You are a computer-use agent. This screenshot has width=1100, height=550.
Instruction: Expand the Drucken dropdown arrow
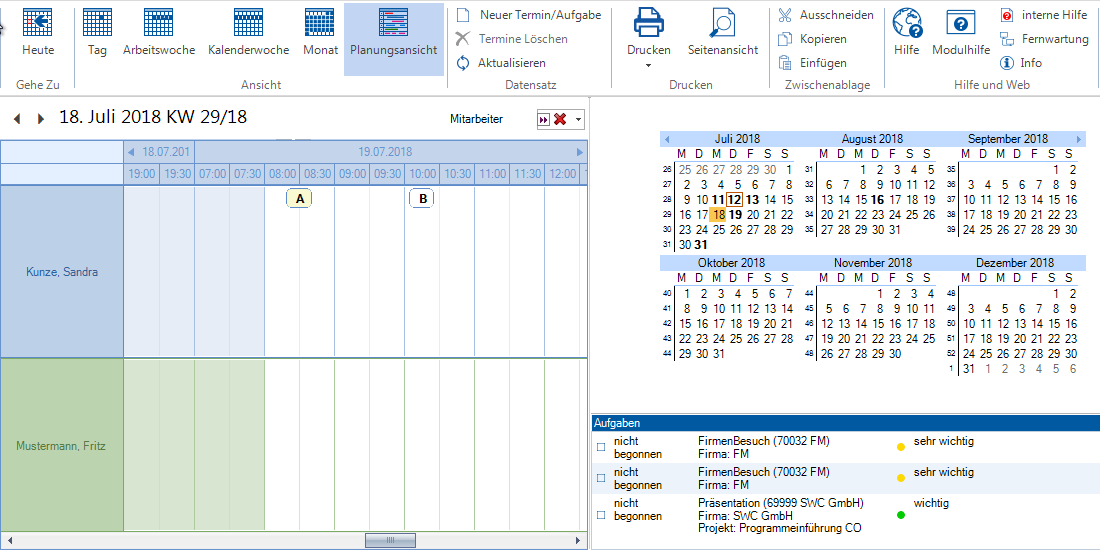(x=648, y=66)
